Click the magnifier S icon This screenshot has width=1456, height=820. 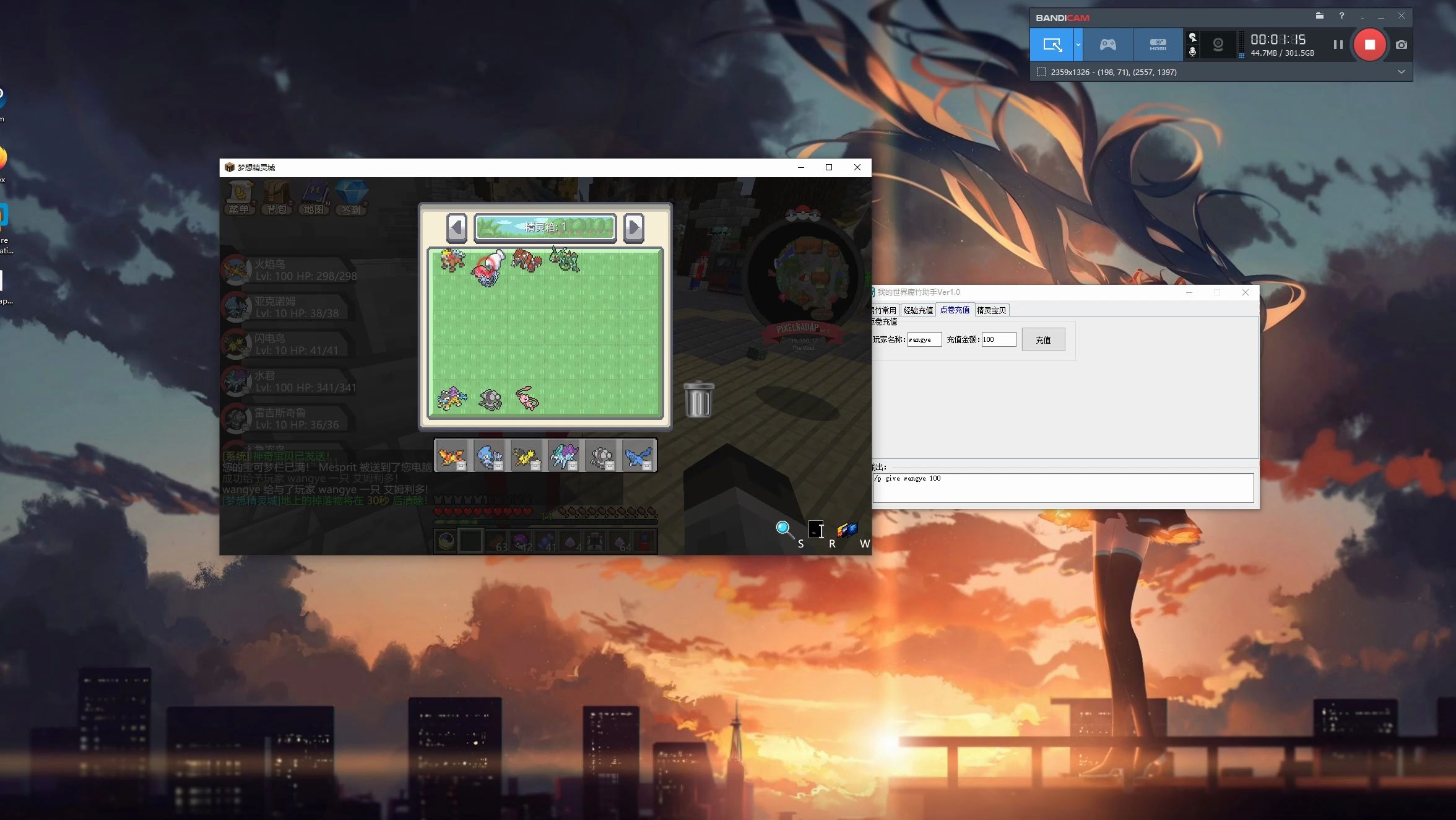pyautogui.click(x=785, y=530)
